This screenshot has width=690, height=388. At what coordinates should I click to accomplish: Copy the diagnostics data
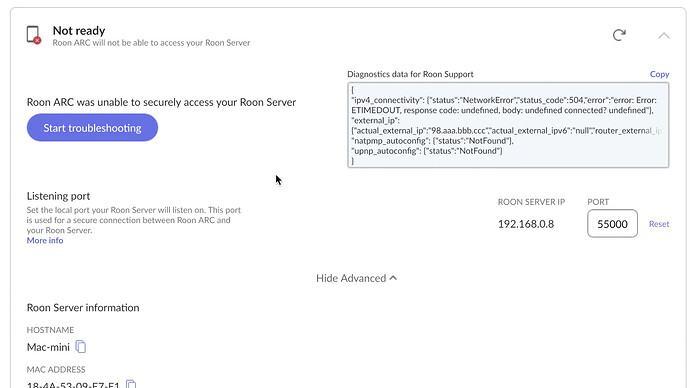pyautogui.click(x=659, y=74)
